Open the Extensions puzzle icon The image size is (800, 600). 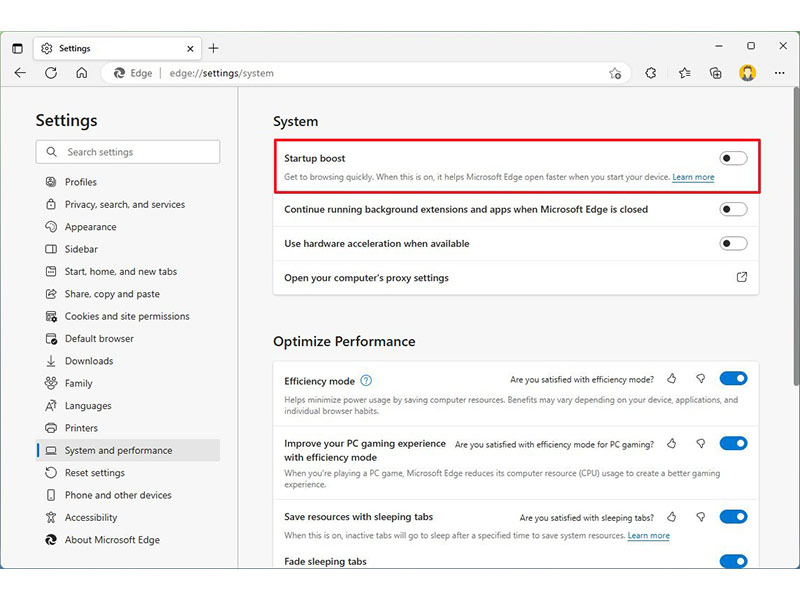tap(651, 73)
